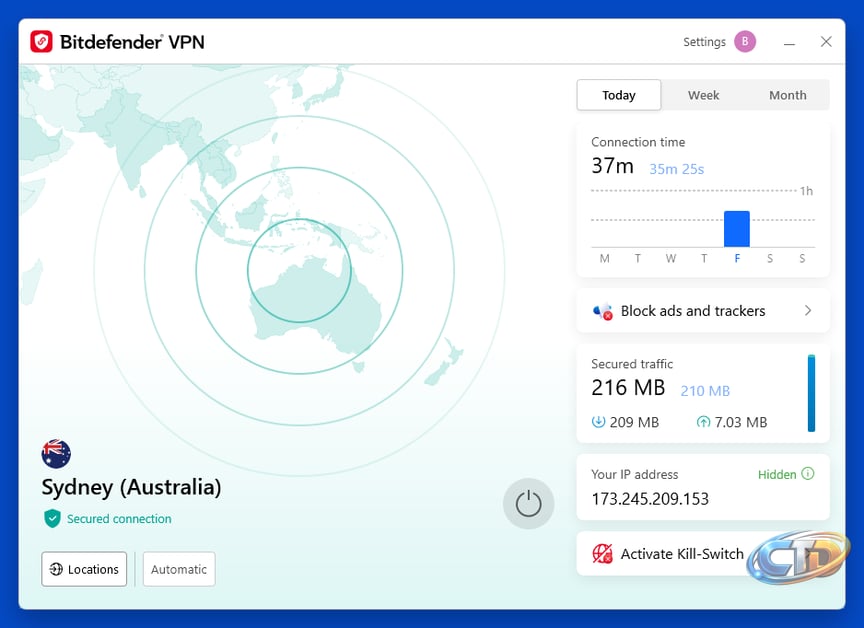Click the Australian flag icon
The height and width of the screenshot is (628, 864).
coord(56,454)
